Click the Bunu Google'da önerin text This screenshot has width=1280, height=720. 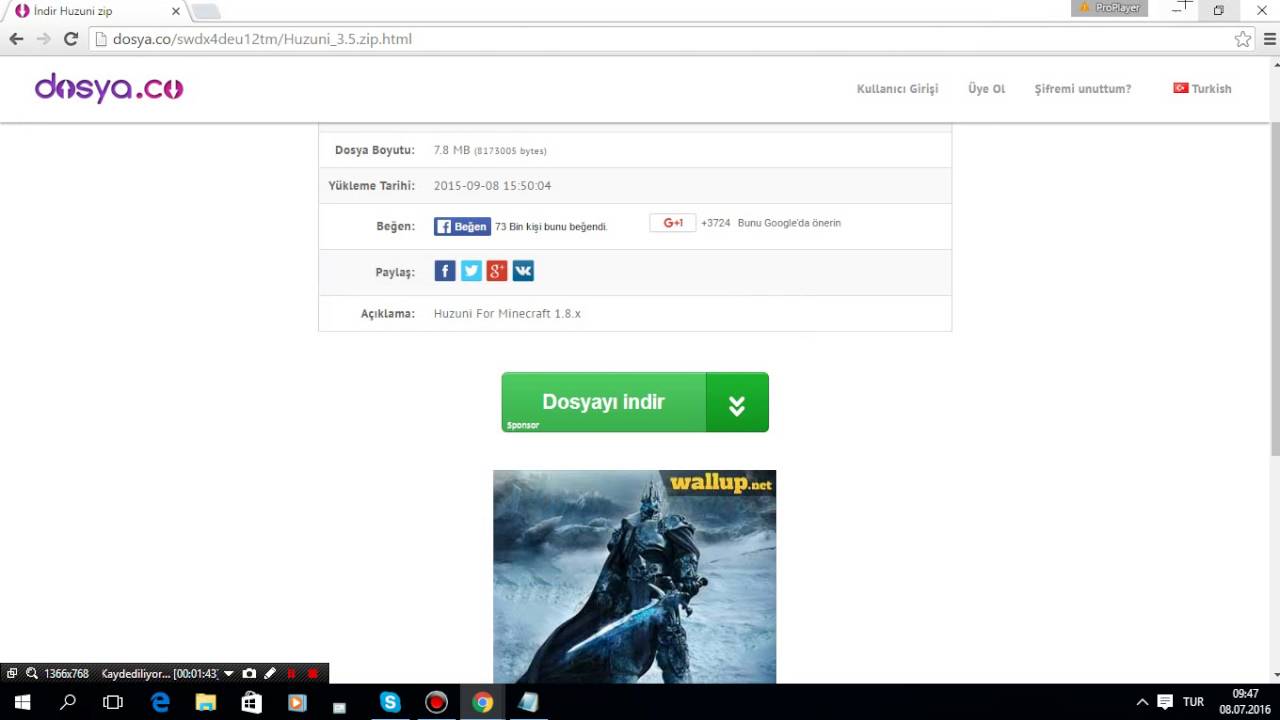click(x=789, y=223)
